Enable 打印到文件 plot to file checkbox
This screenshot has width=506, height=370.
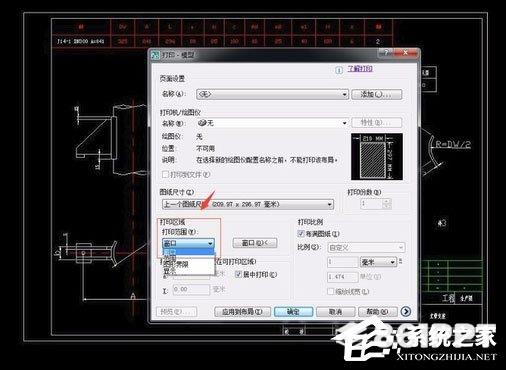tap(165, 174)
